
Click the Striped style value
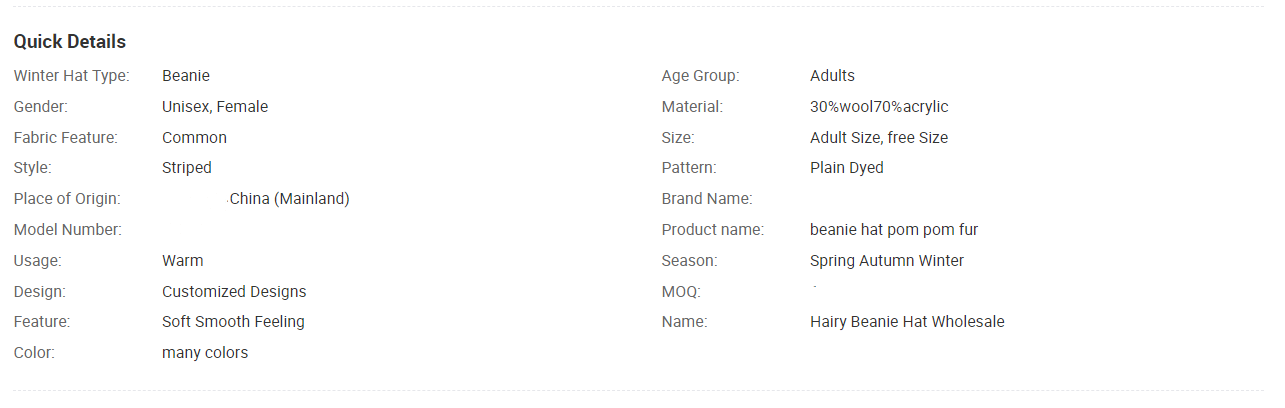point(187,168)
